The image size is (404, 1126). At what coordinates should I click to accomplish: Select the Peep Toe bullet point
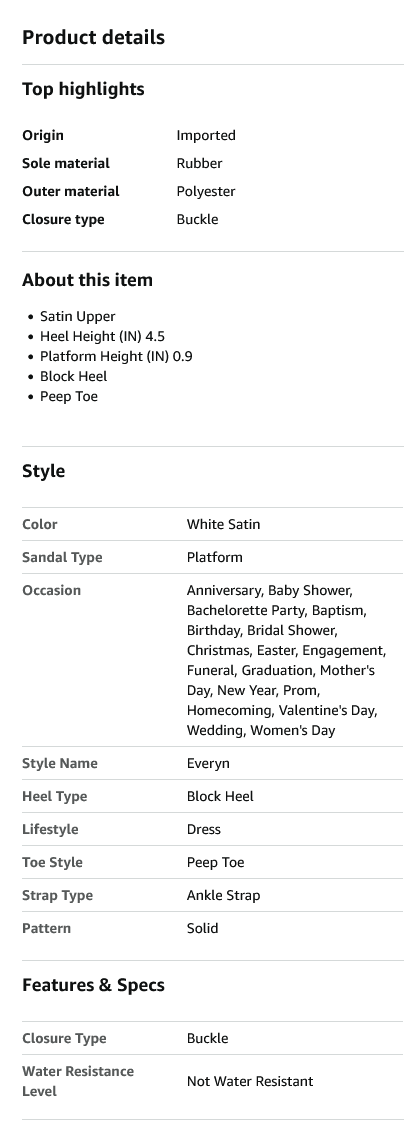pos(69,396)
